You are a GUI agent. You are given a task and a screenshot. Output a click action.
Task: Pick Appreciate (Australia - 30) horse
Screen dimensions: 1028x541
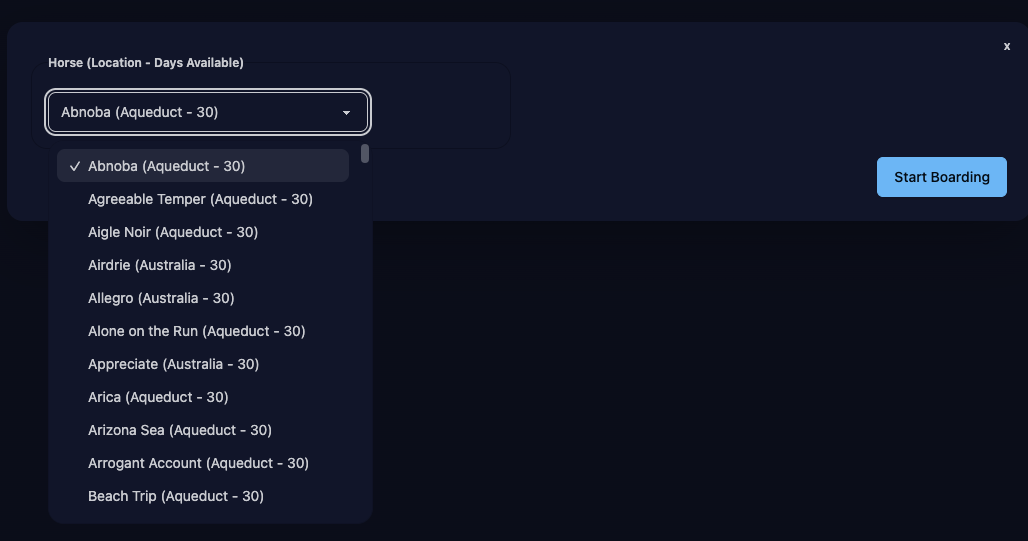[x=173, y=364]
